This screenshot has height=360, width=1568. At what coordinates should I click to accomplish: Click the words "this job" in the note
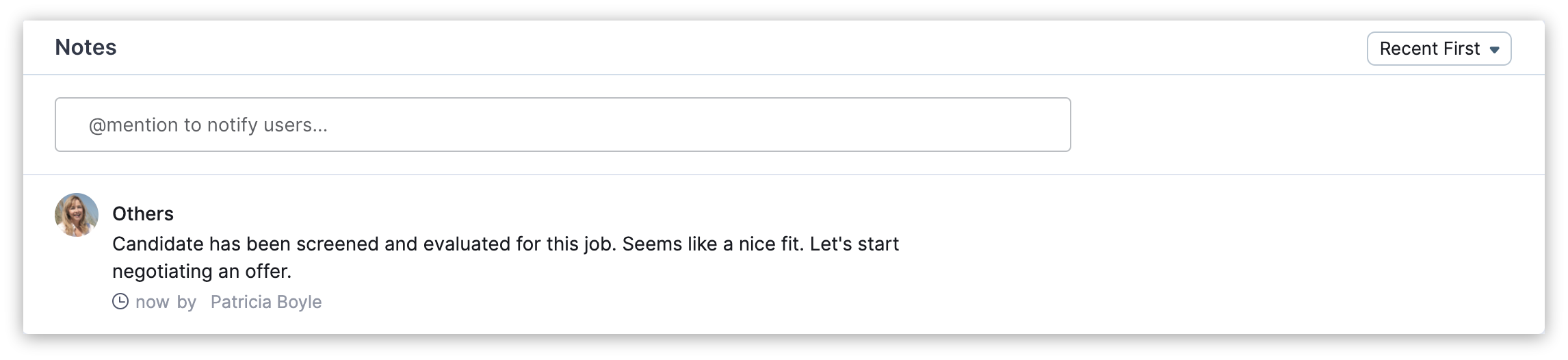click(581, 244)
